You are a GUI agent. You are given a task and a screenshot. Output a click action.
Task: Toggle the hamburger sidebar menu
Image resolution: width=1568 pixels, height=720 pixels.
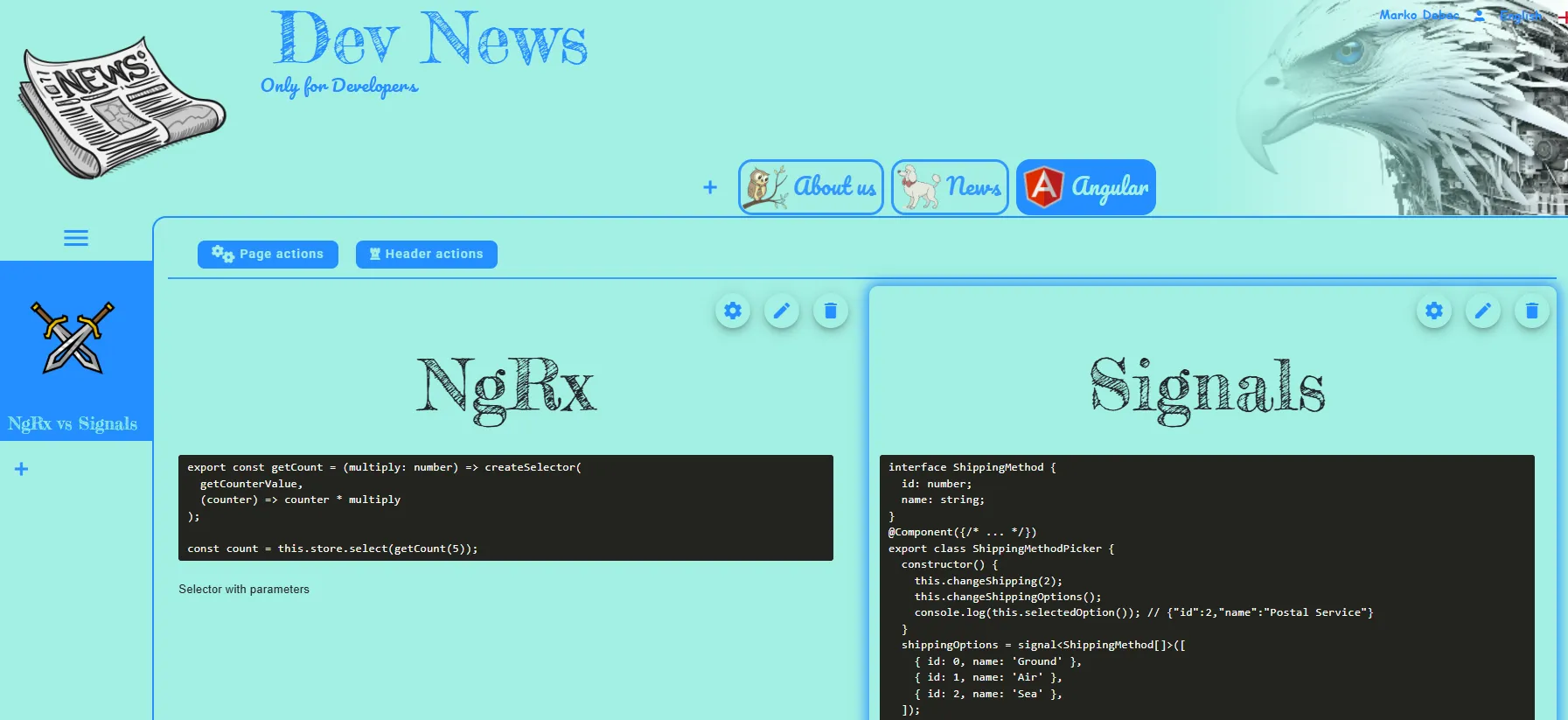point(76,238)
